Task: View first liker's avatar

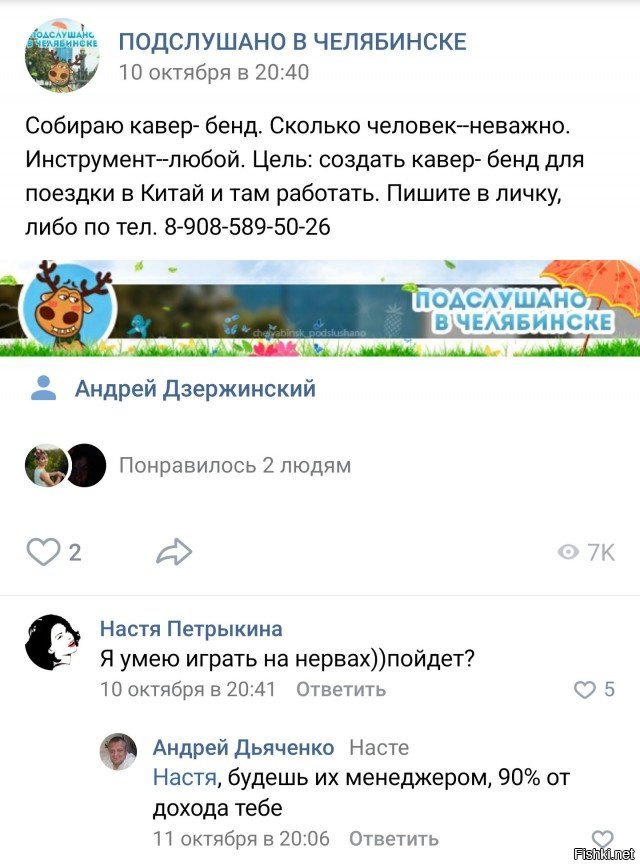Action: click(x=46, y=465)
